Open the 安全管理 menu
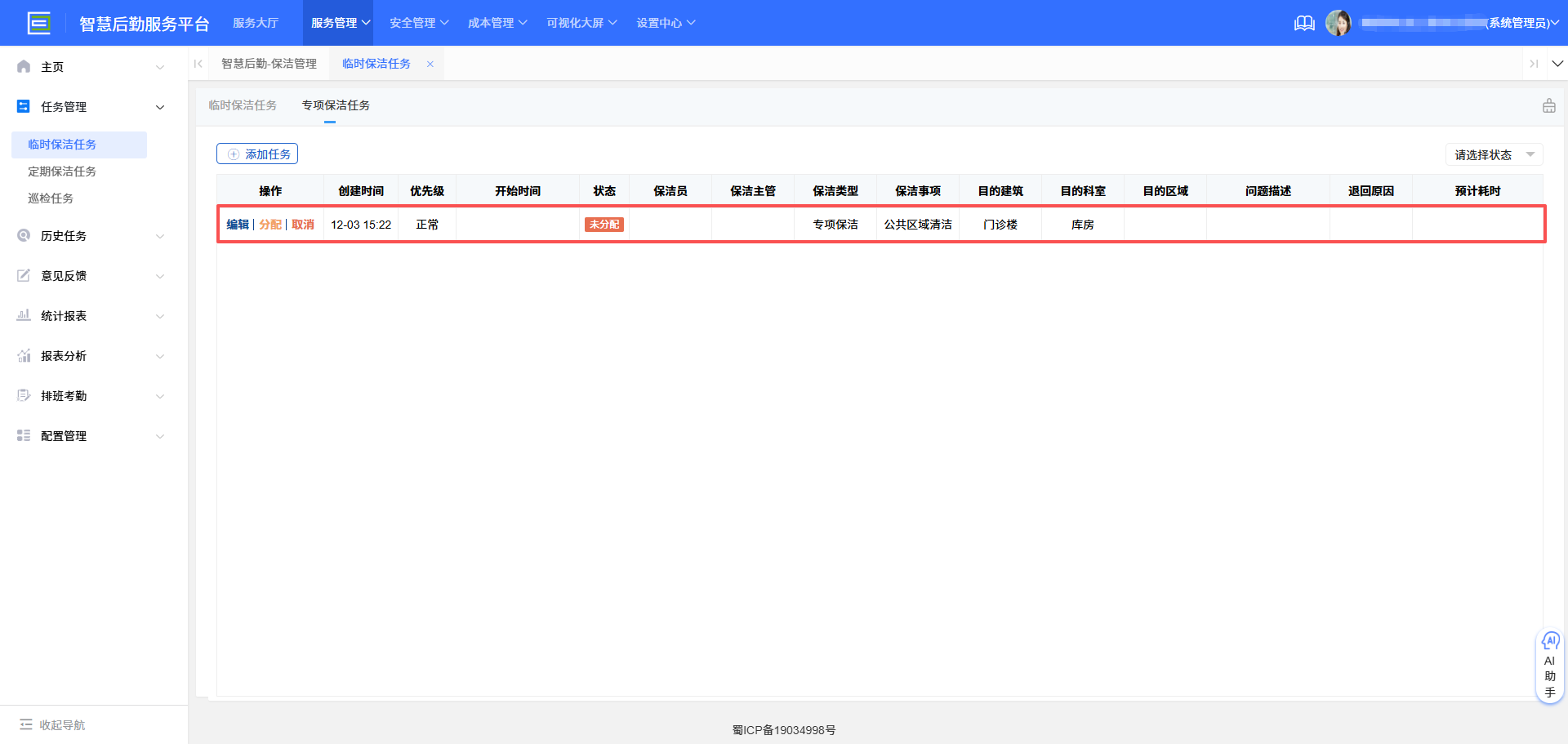 [x=417, y=22]
